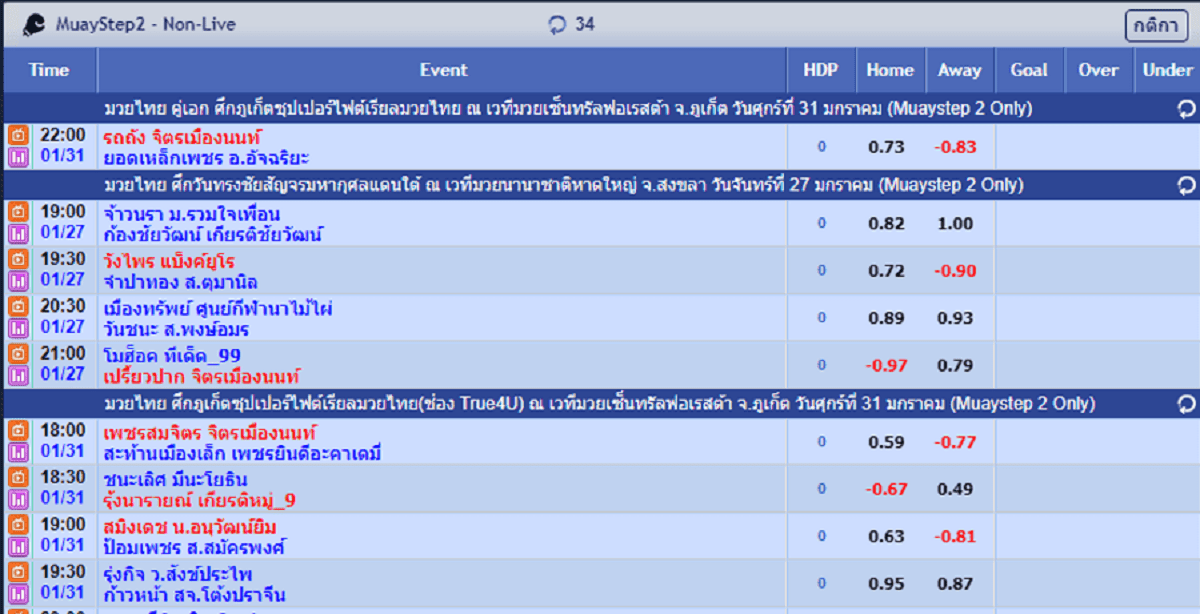Choose Away odds 0.49 in 18:30 match

coord(955,489)
